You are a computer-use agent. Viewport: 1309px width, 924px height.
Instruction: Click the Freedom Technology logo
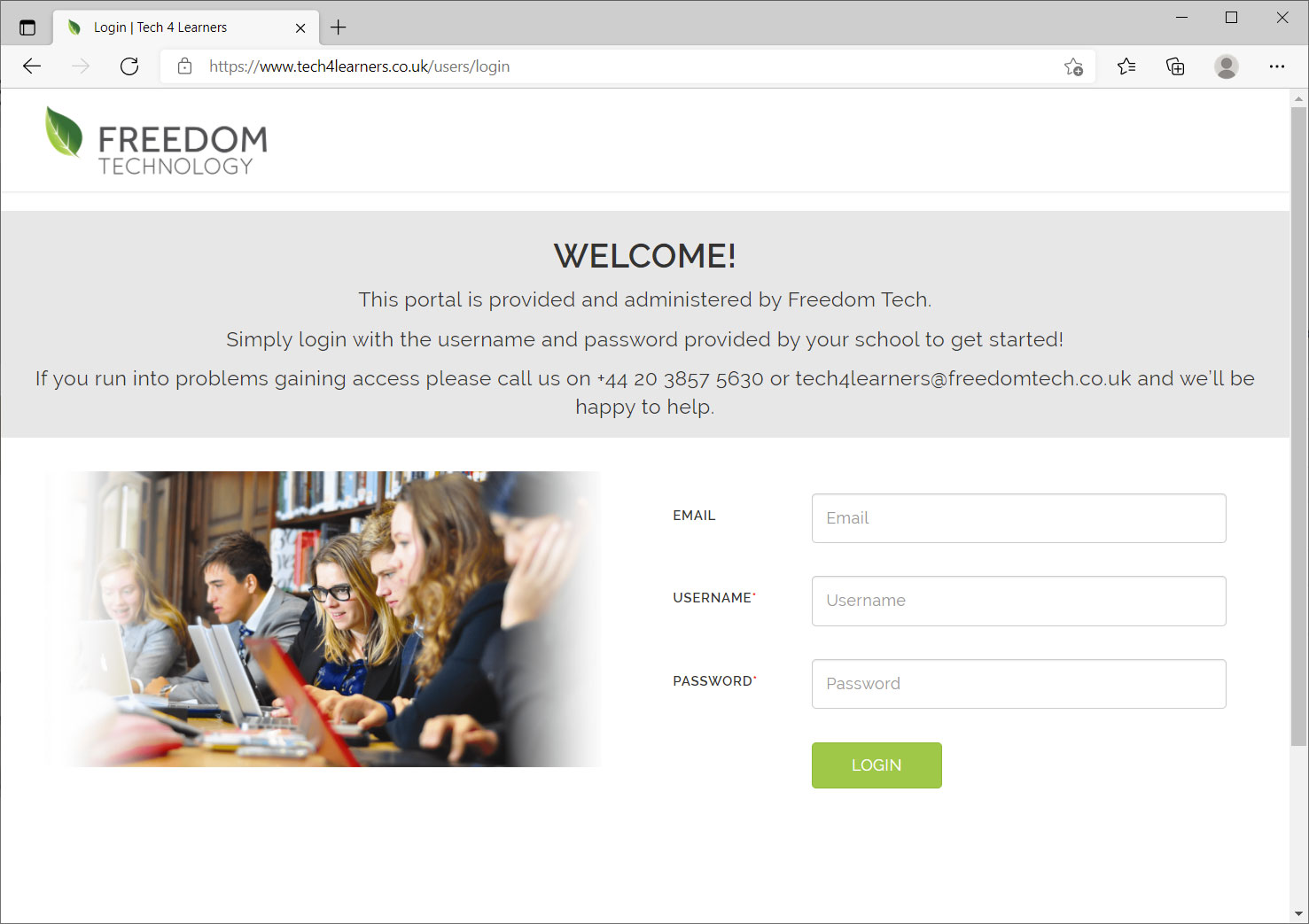156,142
